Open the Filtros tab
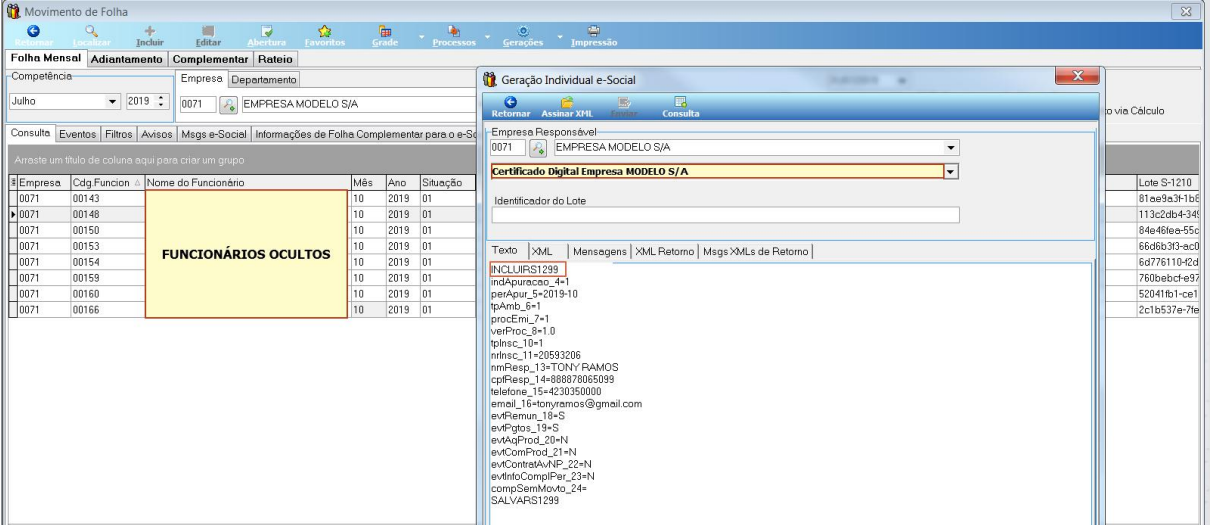The width and height of the screenshot is (1210, 525). pyautogui.click(x=119, y=133)
